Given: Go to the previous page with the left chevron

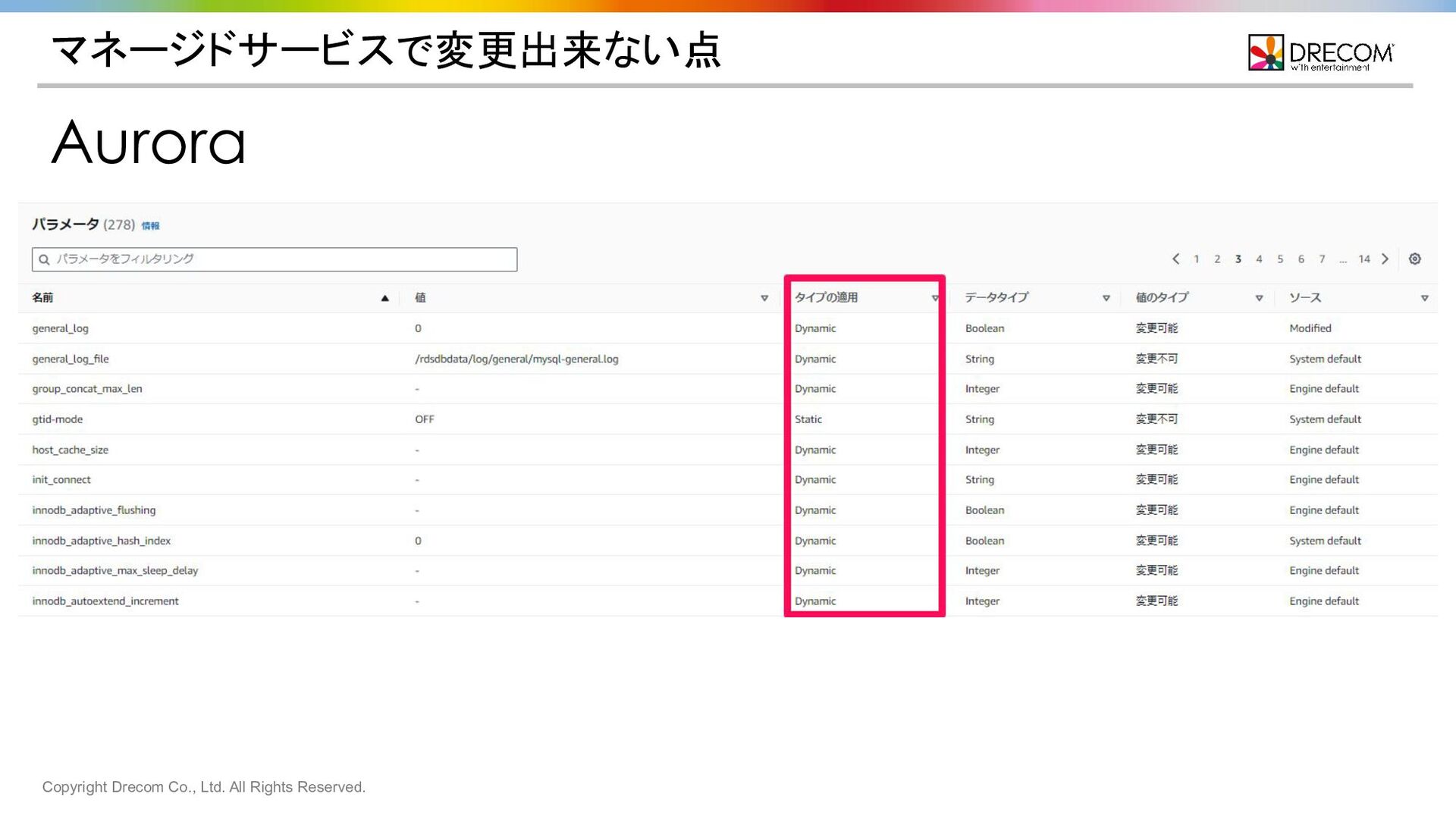Looking at the screenshot, I should point(1175,259).
